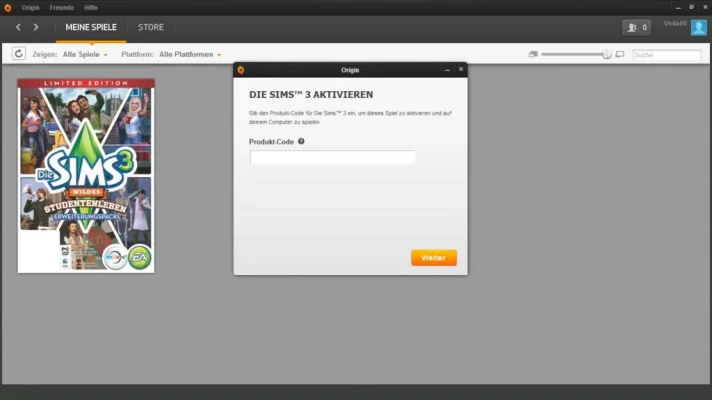Adjust the thumbnail size slider
This screenshot has height=400, width=712.
(606, 54)
